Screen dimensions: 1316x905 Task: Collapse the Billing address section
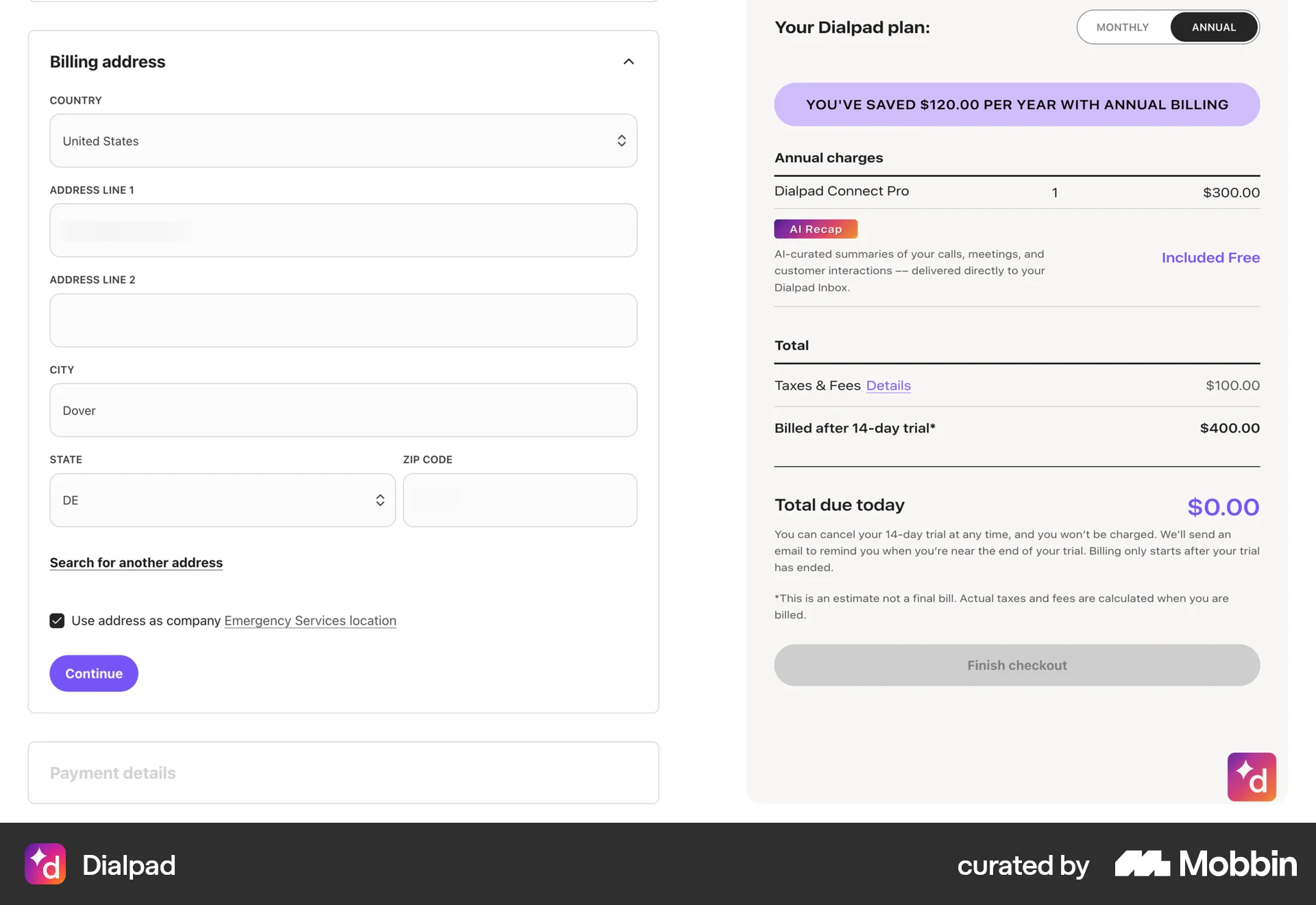[x=629, y=61]
